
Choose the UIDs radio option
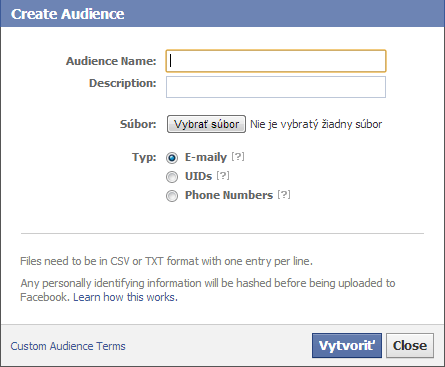(172, 177)
